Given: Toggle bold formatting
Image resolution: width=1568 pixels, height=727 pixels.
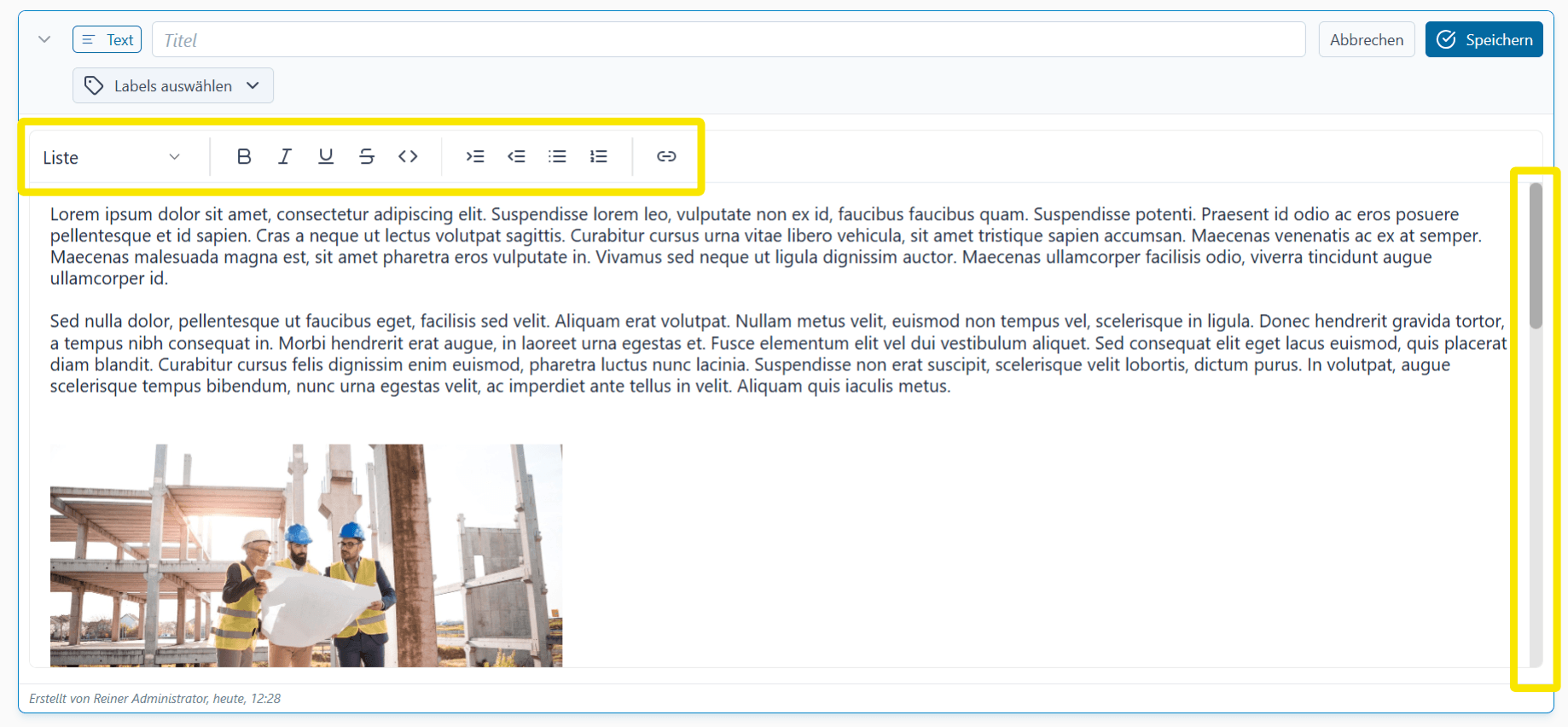Looking at the screenshot, I should coord(244,156).
